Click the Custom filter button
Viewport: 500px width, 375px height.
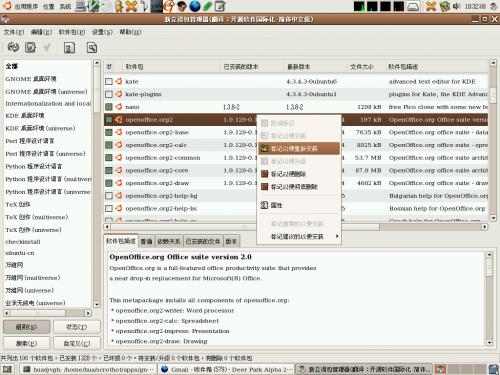(x=77, y=343)
